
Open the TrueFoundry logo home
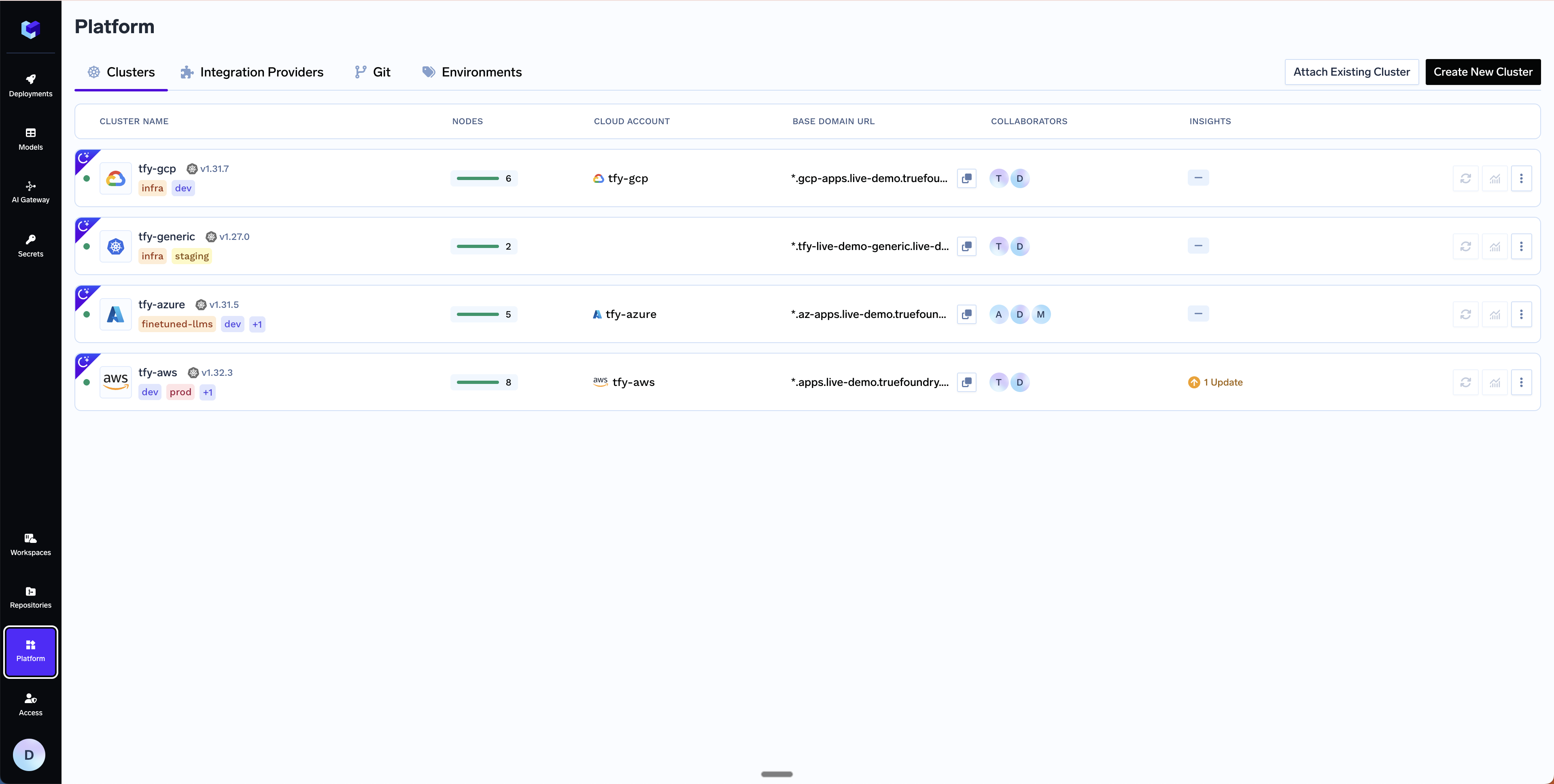[x=30, y=29]
